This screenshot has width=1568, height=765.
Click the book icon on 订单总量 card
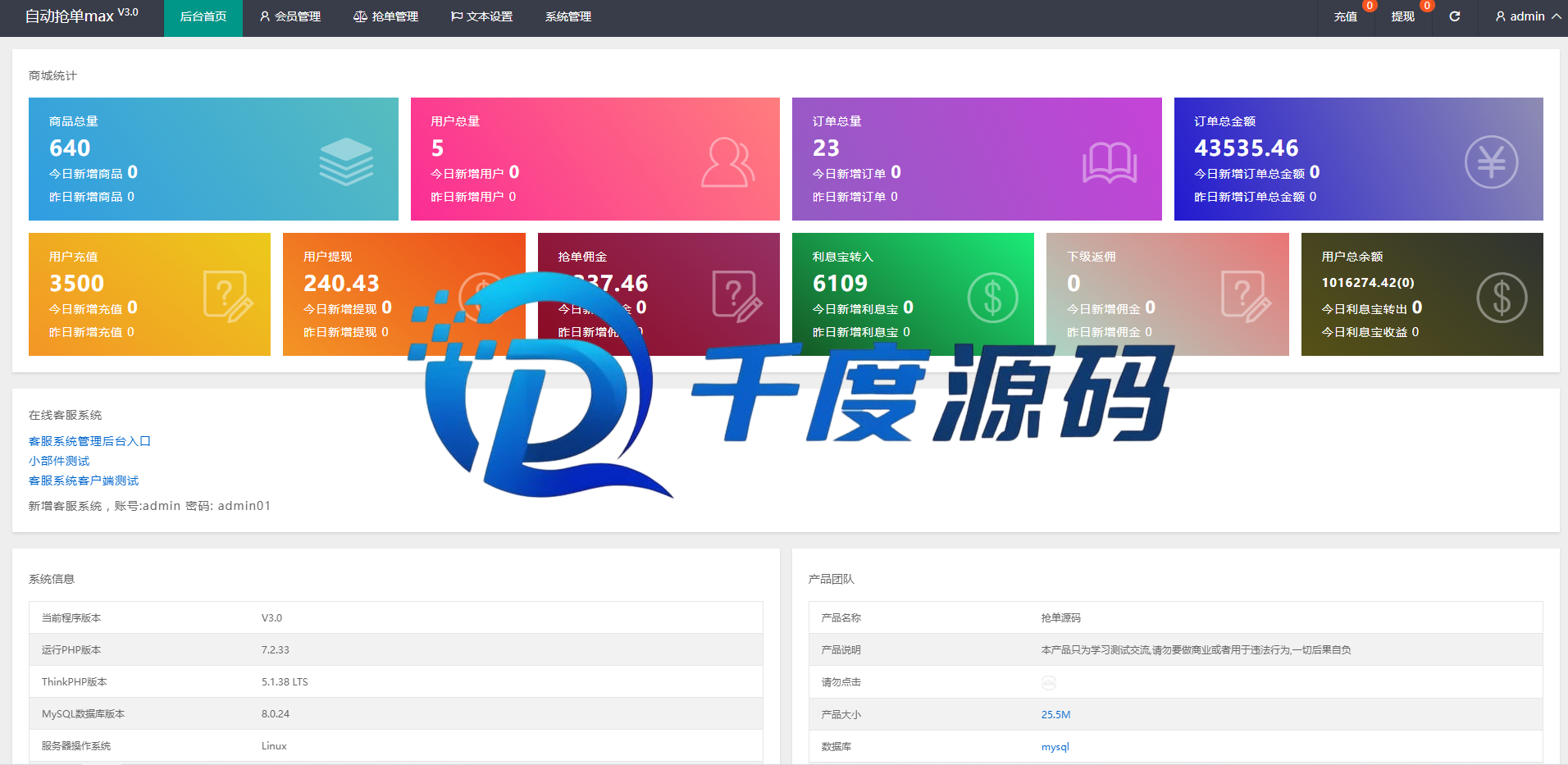[1110, 162]
